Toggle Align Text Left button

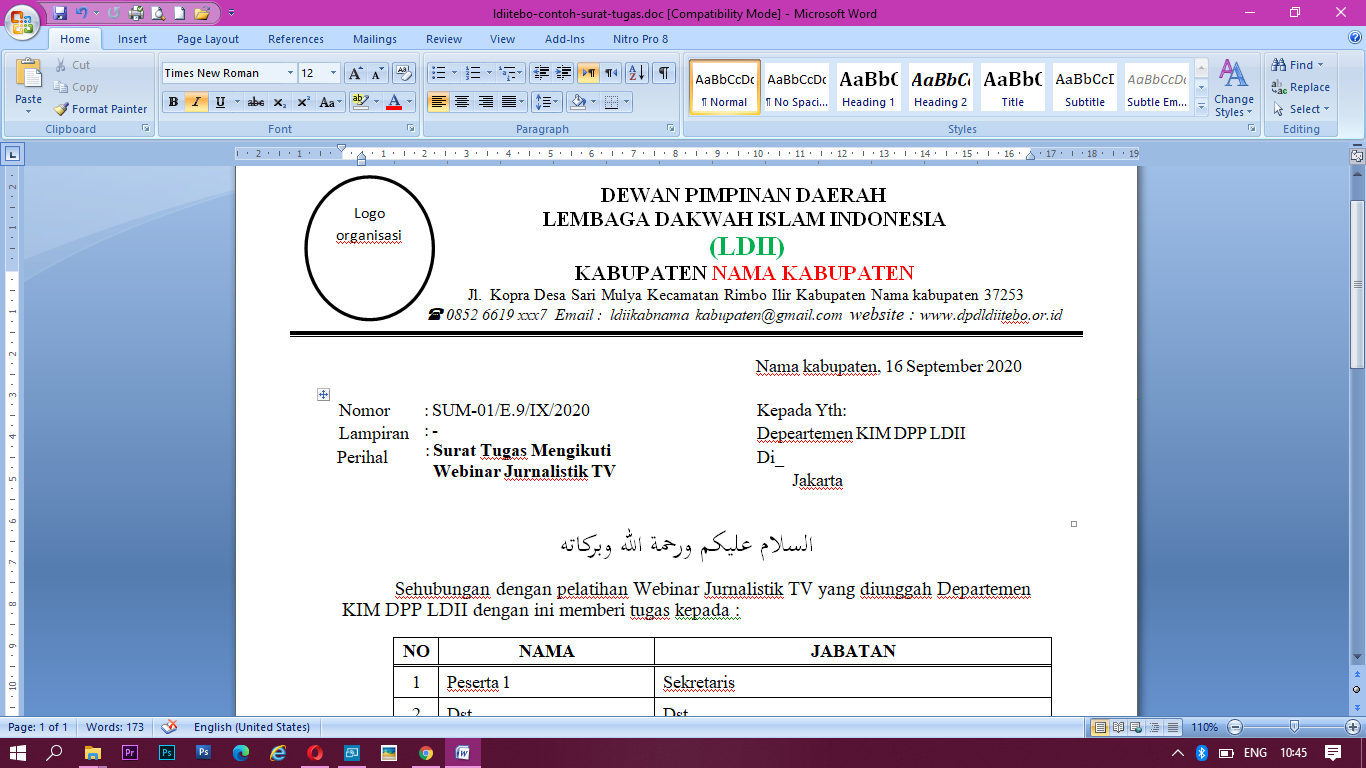439,102
